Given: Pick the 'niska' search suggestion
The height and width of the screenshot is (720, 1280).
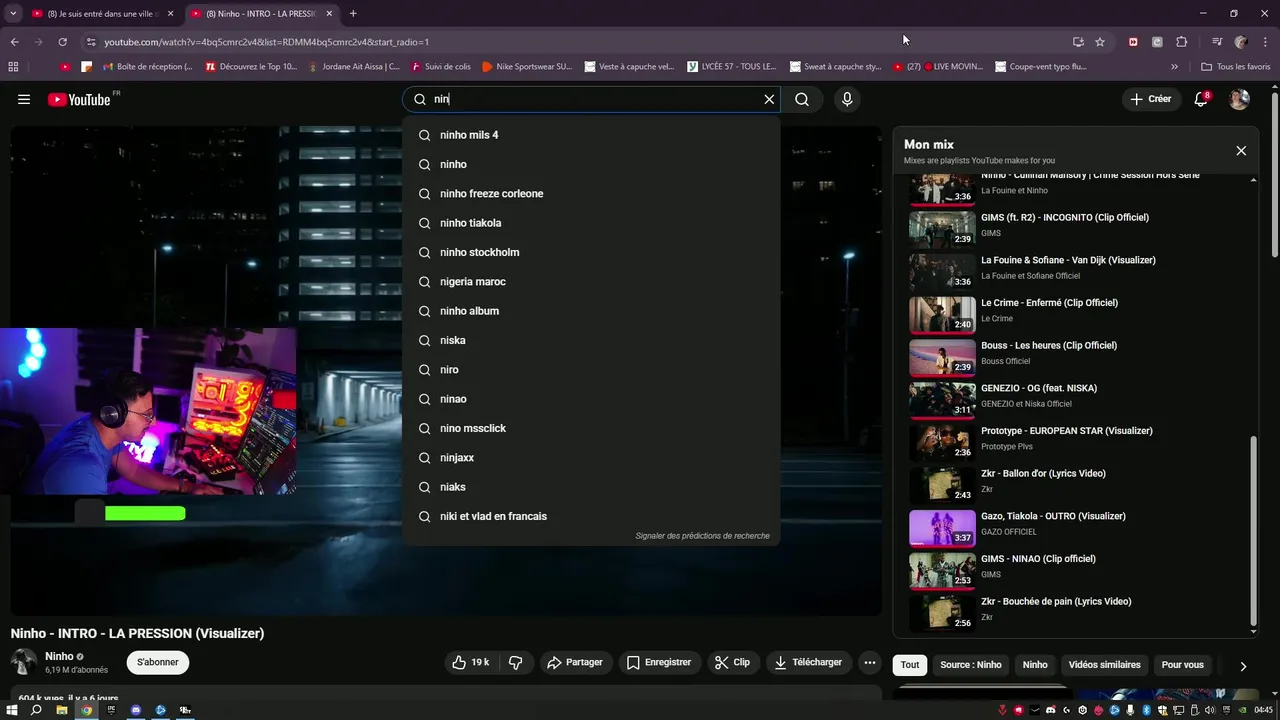Looking at the screenshot, I should (x=591, y=340).
